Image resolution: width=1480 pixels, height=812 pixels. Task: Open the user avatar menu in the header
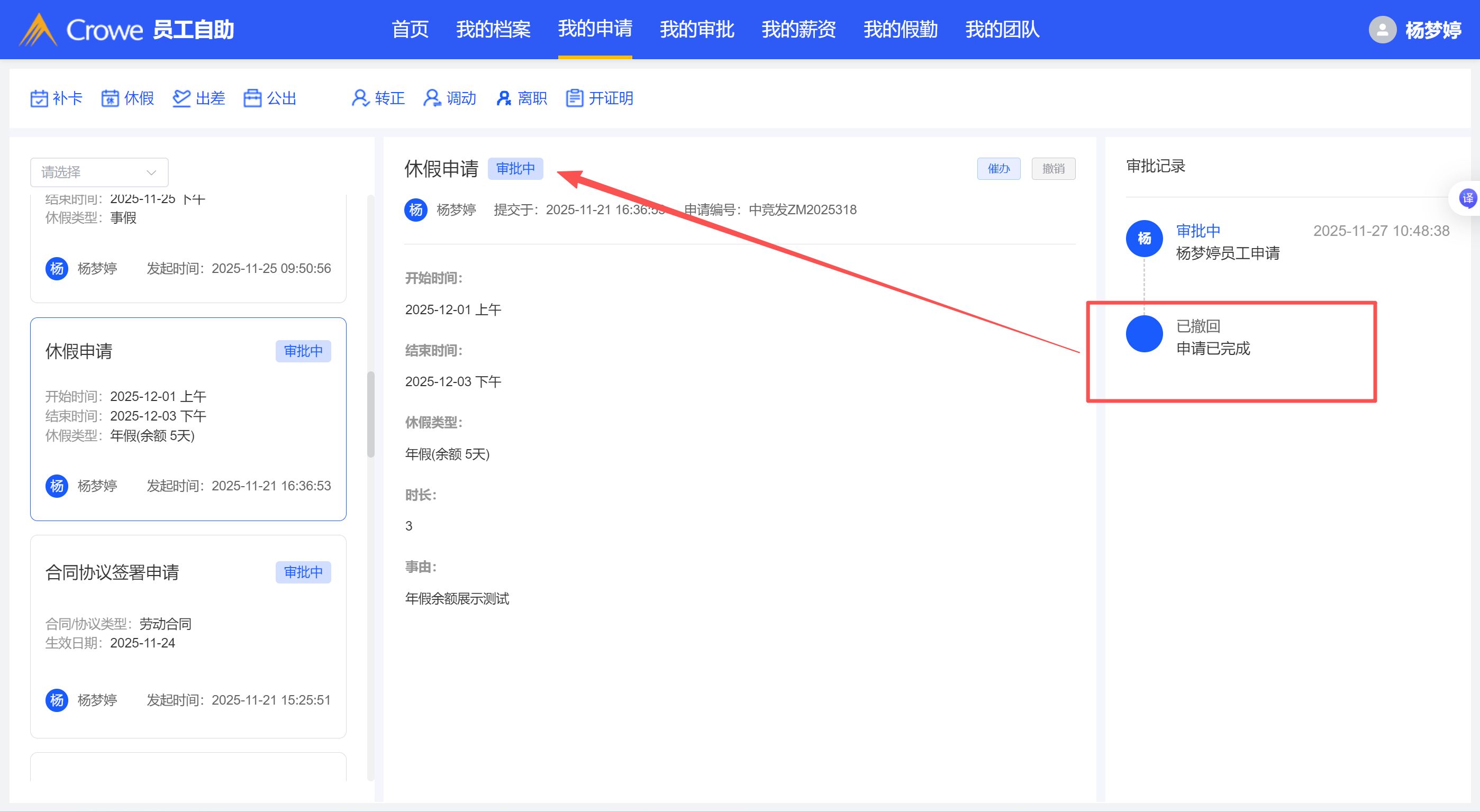pyautogui.click(x=1382, y=30)
